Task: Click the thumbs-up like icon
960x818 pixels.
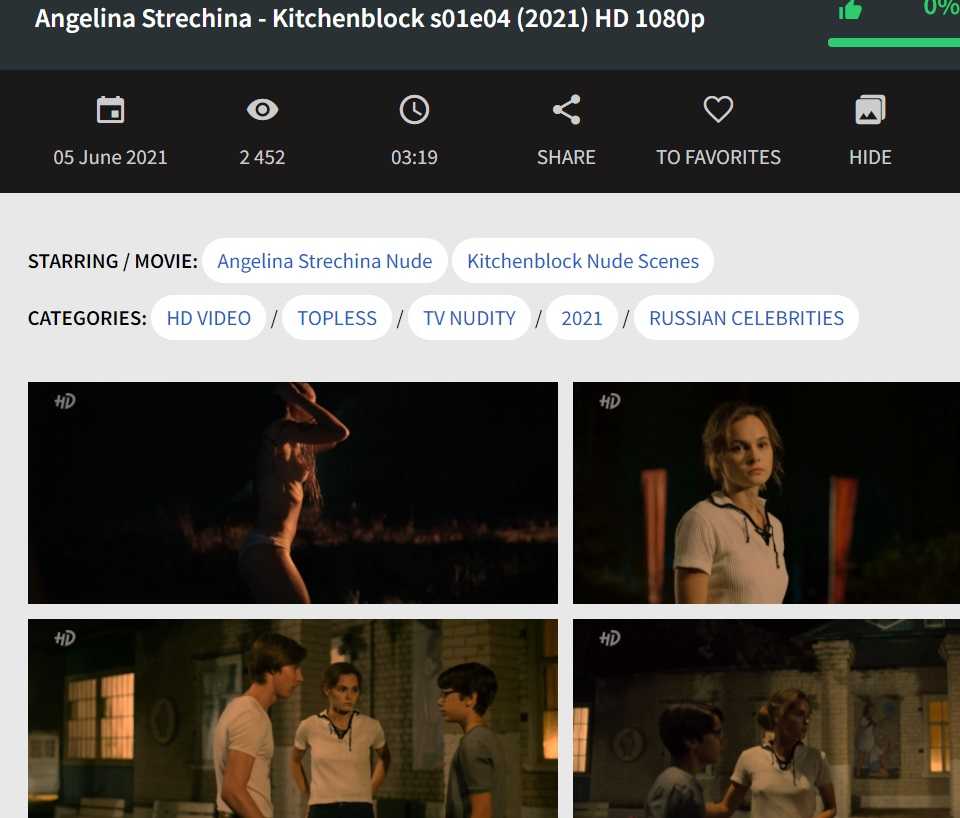Action: (850, 10)
